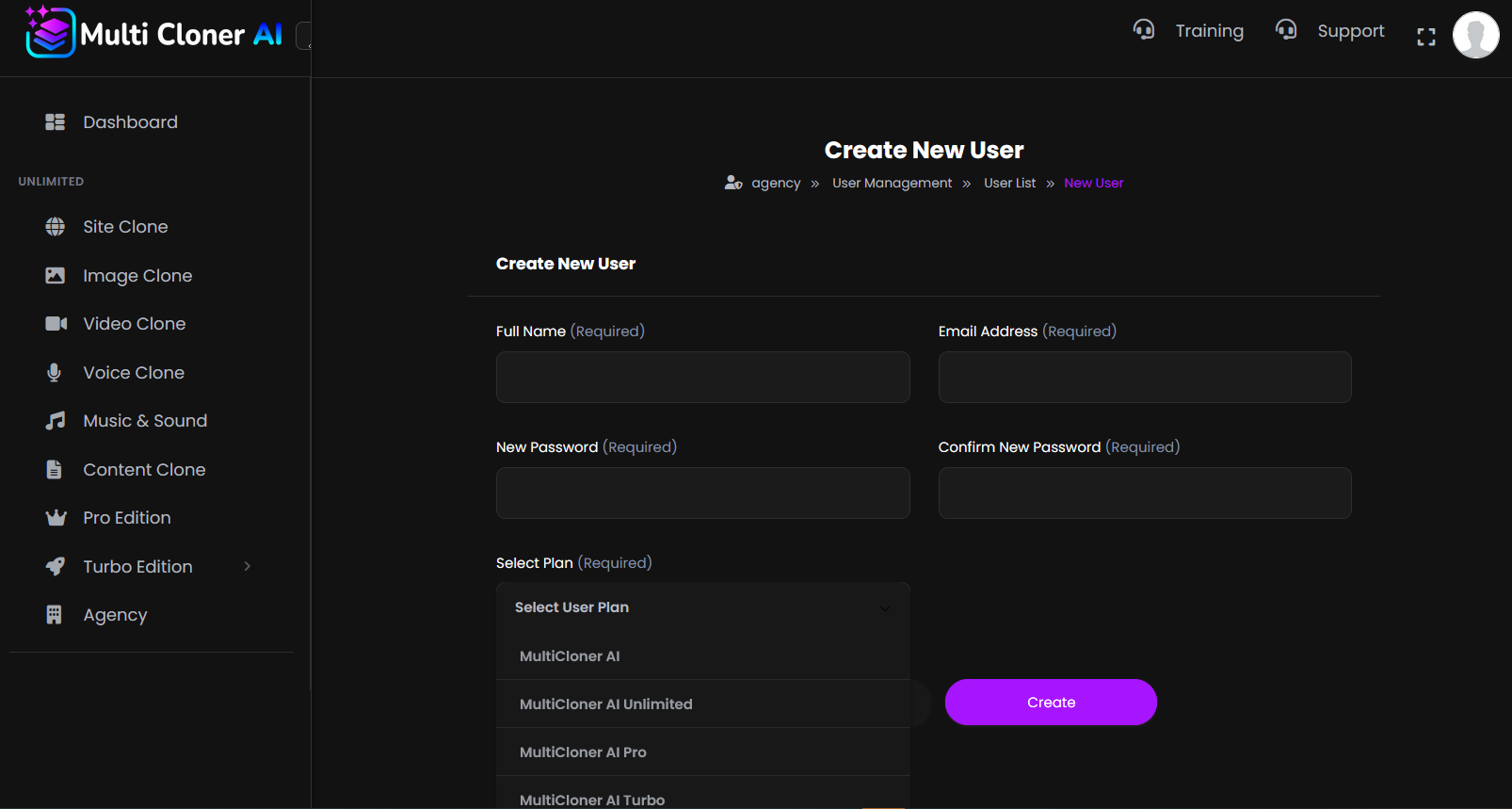Choose MultiCloner AI Unlimited plan option
Image resolution: width=1512 pixels, height=809 pixels.
tap(605, 704)
